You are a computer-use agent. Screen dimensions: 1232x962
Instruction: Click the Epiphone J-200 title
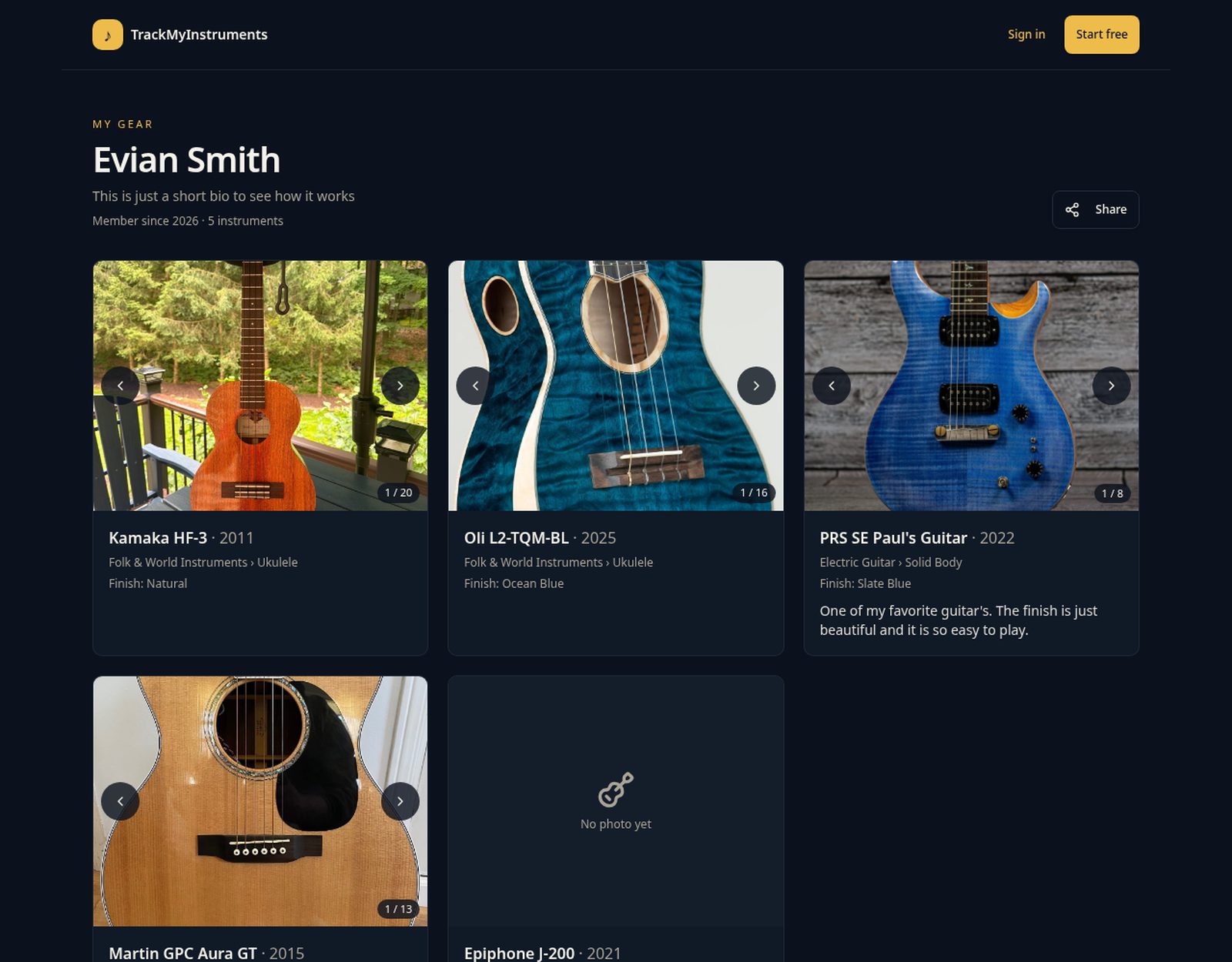[x=519, y=954]
